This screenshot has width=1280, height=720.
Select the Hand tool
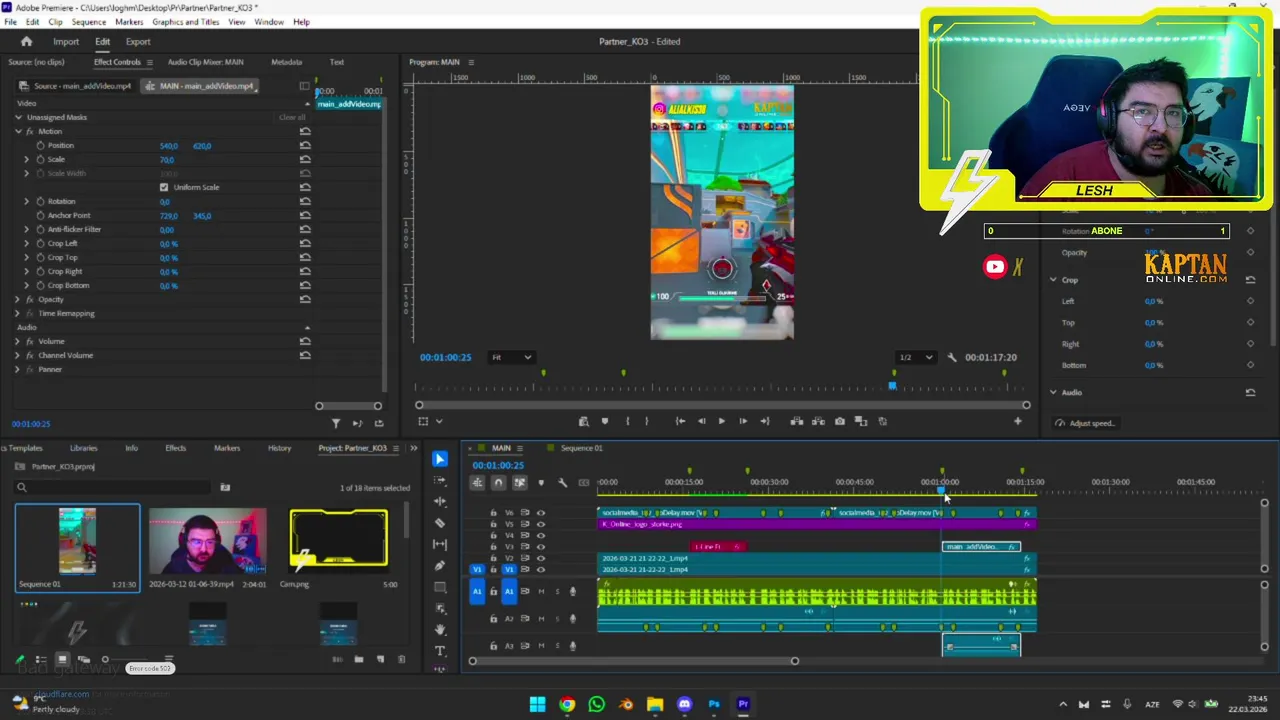[x=440, y=630]
